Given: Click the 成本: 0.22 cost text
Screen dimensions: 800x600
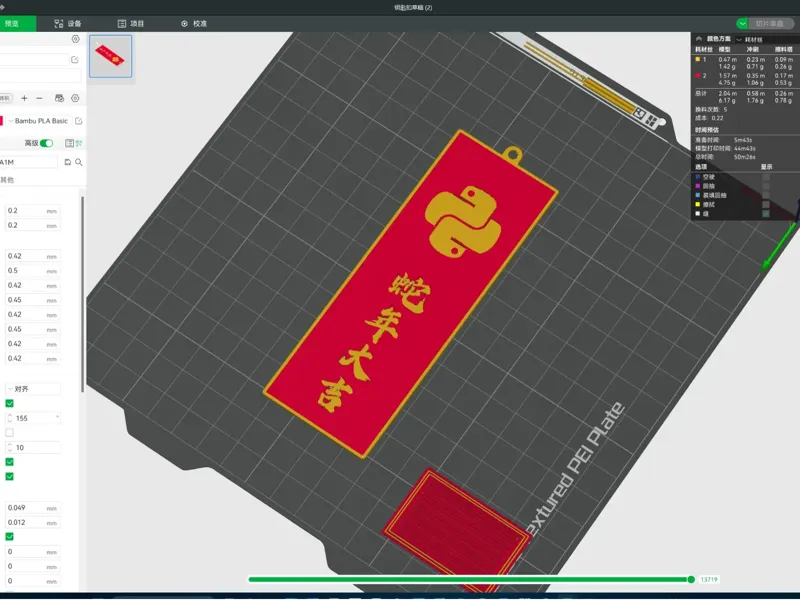Looking at the screenshot, I should point(709,118).
